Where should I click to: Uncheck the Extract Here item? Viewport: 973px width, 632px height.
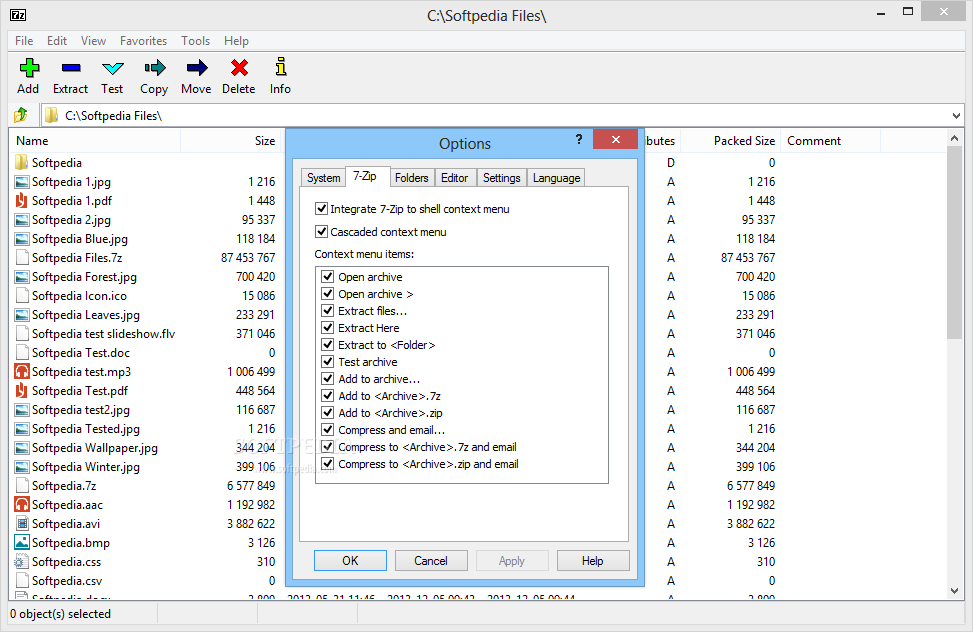tap(328, 327)
